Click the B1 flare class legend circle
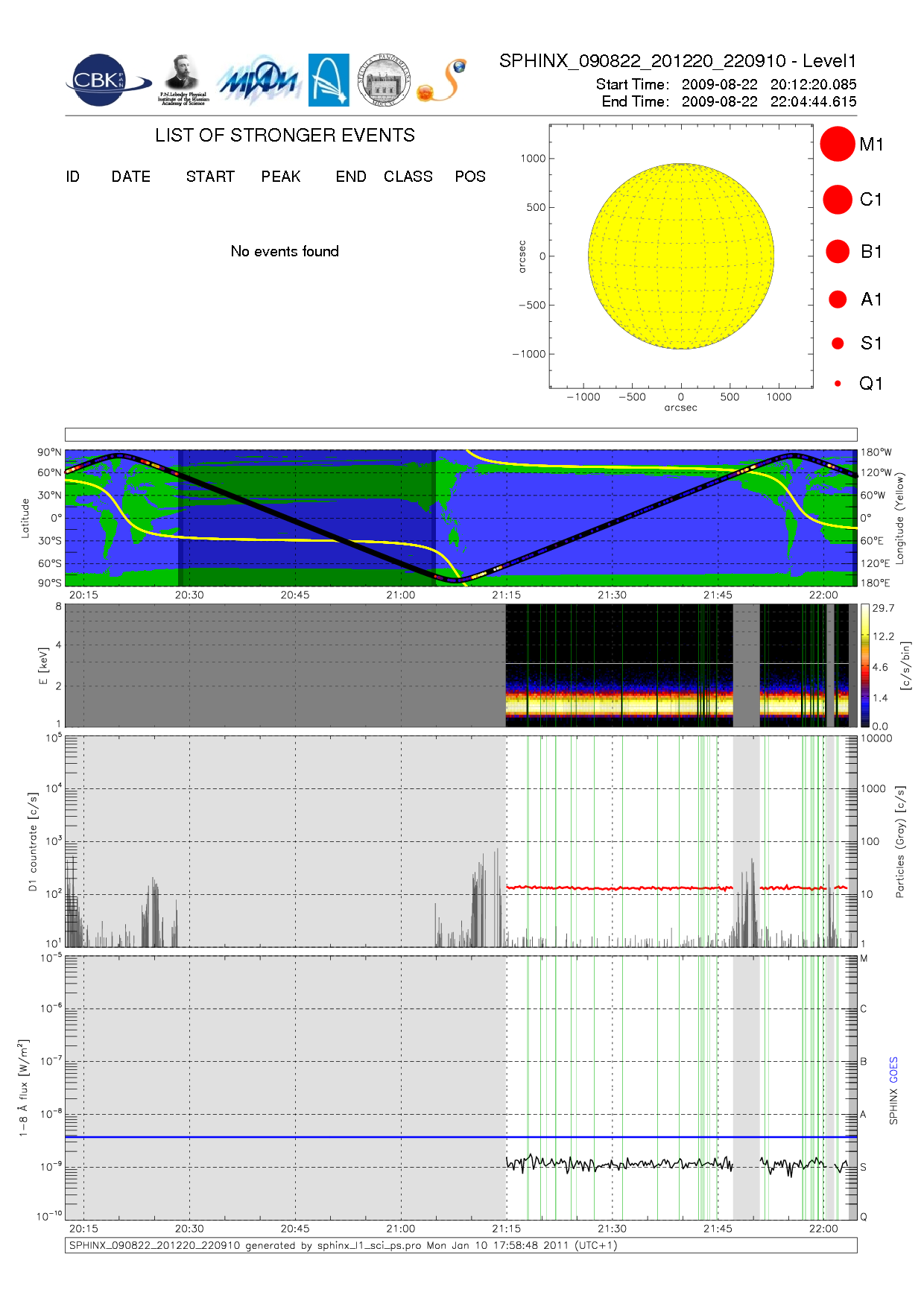Image resolution: width=924 pixels, height=1307 pixels. point(838,252)
